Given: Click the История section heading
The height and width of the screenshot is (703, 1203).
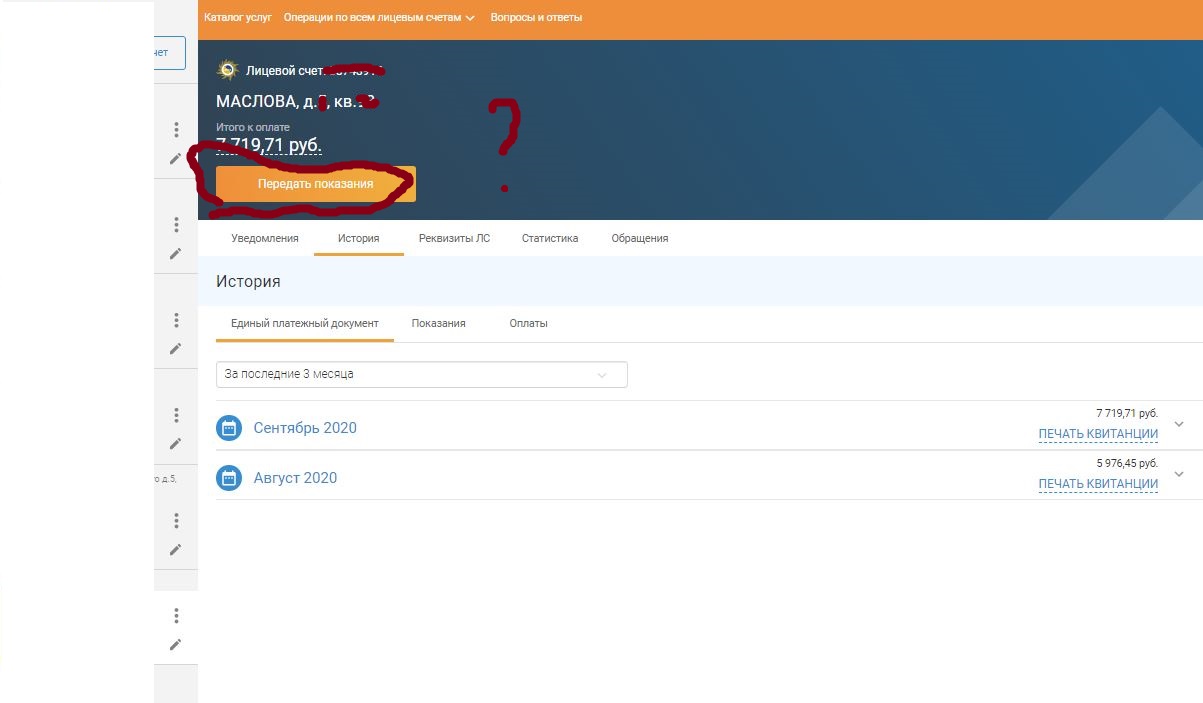Looking at the screenshot, I should point(248,282).
